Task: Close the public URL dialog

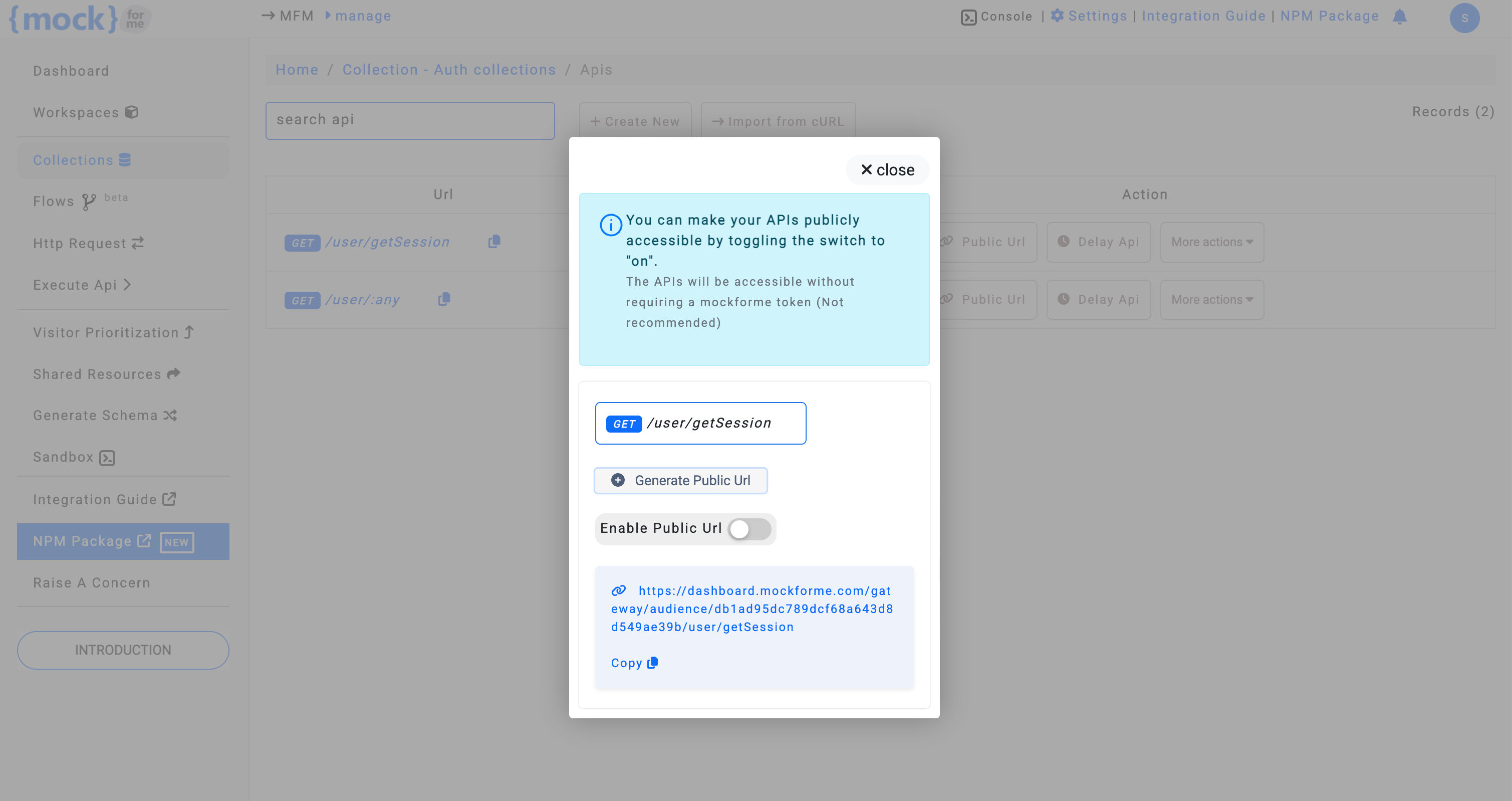Action: [x=887, y=170]
